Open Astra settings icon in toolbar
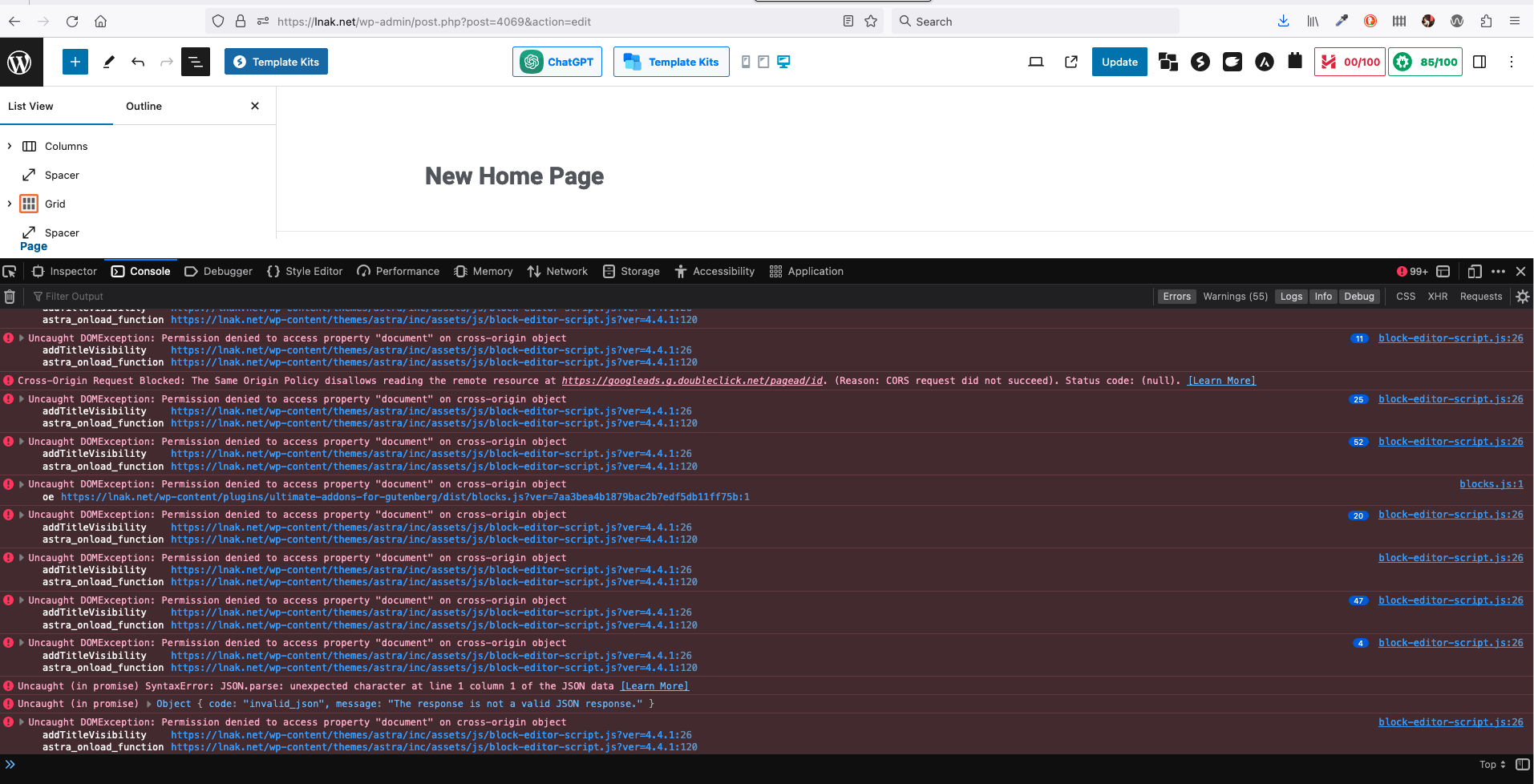Viewport: 1534px width, 784px height. pyautogui.click(x=1265, y=62)
